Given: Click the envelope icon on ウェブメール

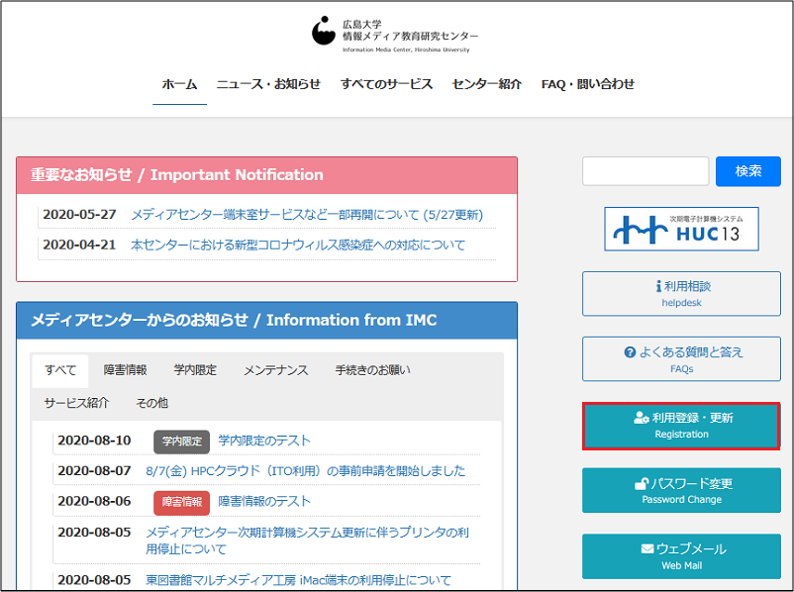Looking at the screenshot, I should coord(646,549).
